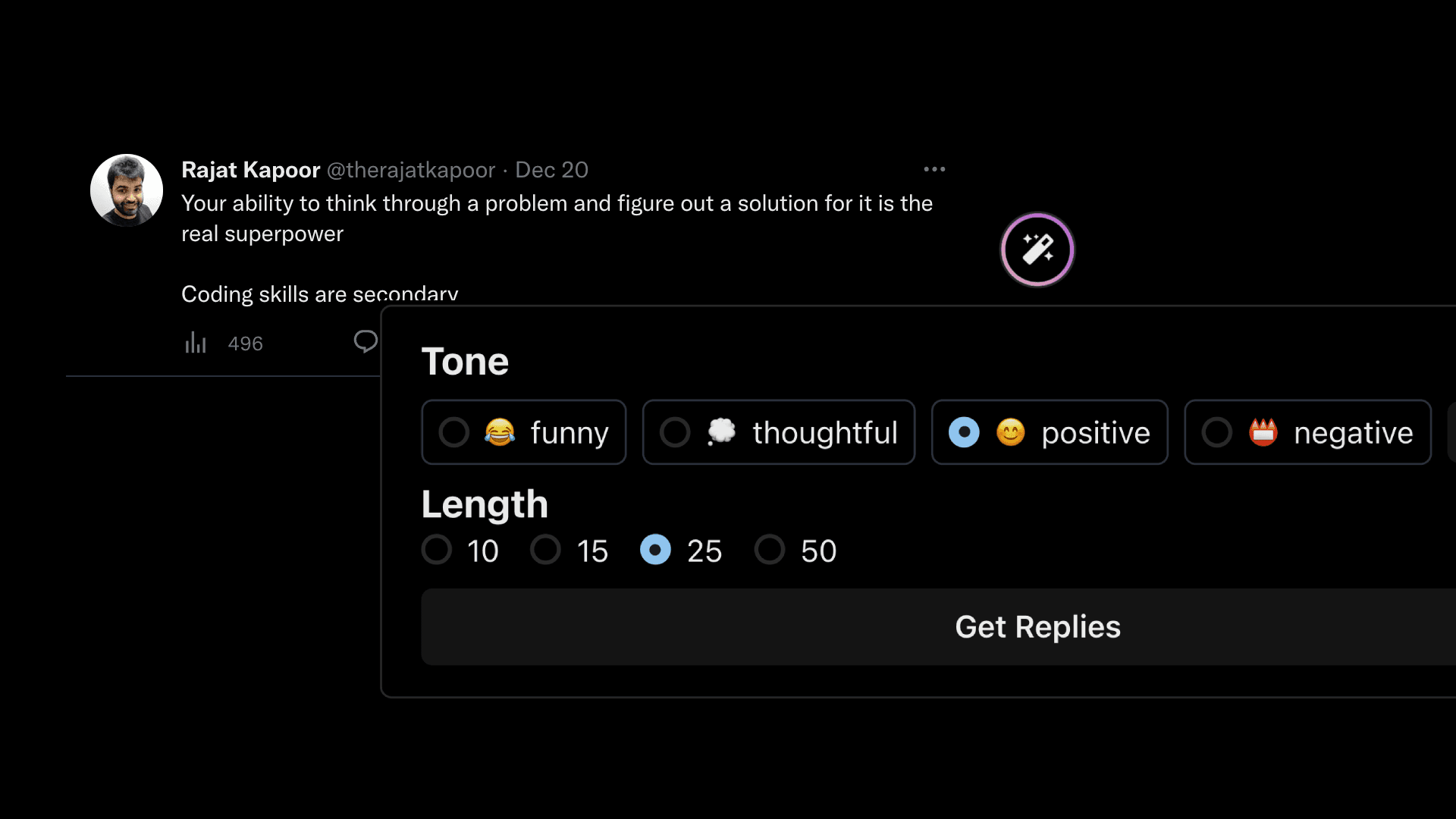Open Rajat Kapoor's profile name link

point(250,170)
